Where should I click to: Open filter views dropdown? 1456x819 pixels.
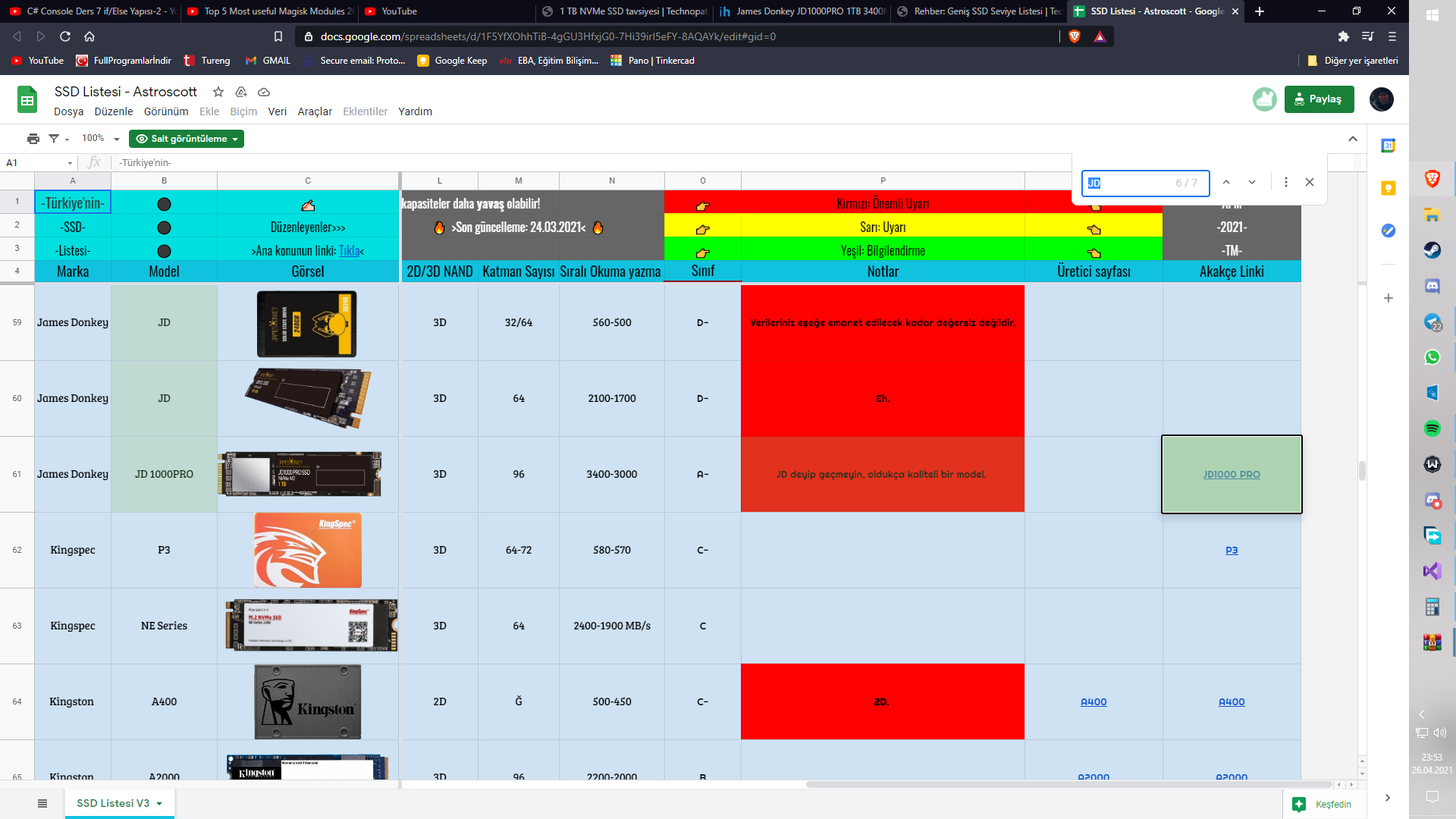click(x=58, y=139)
